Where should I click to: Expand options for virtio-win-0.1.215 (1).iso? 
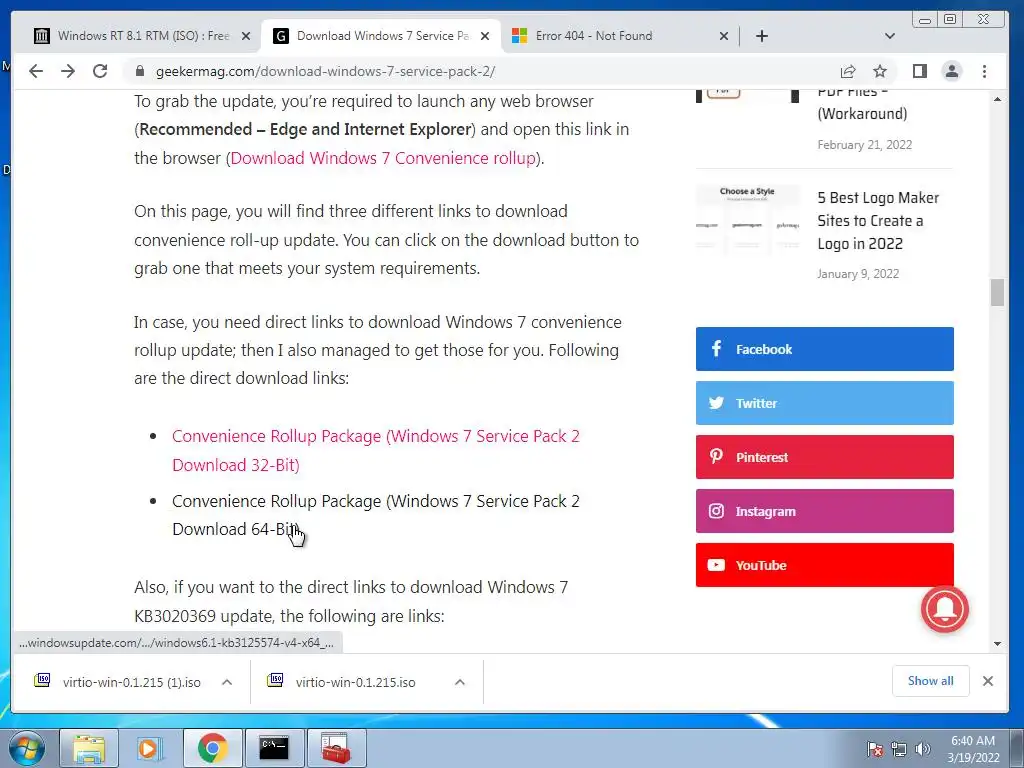227,682
